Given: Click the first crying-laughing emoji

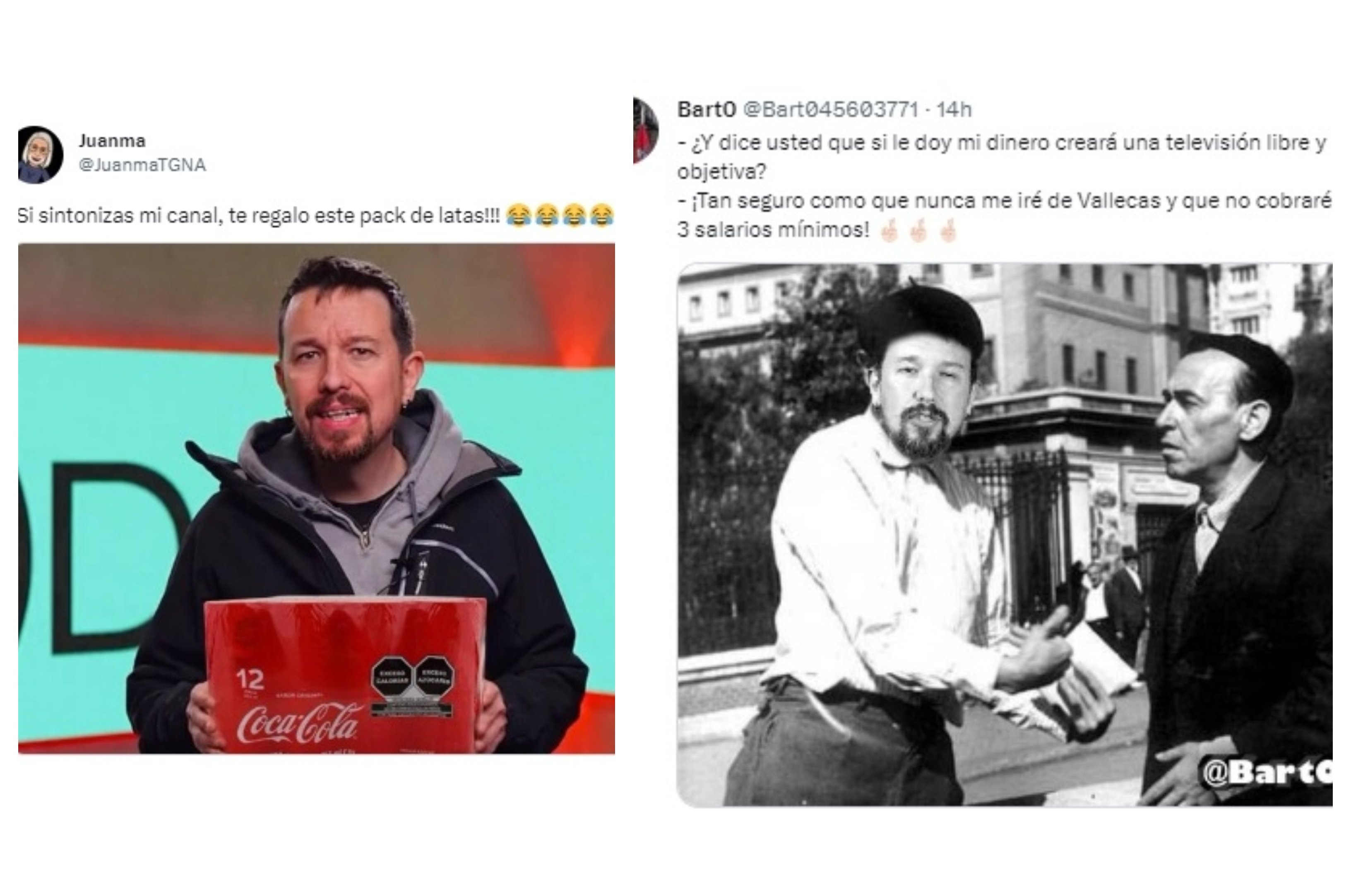Looking at the screenshot, I should 518,216.
